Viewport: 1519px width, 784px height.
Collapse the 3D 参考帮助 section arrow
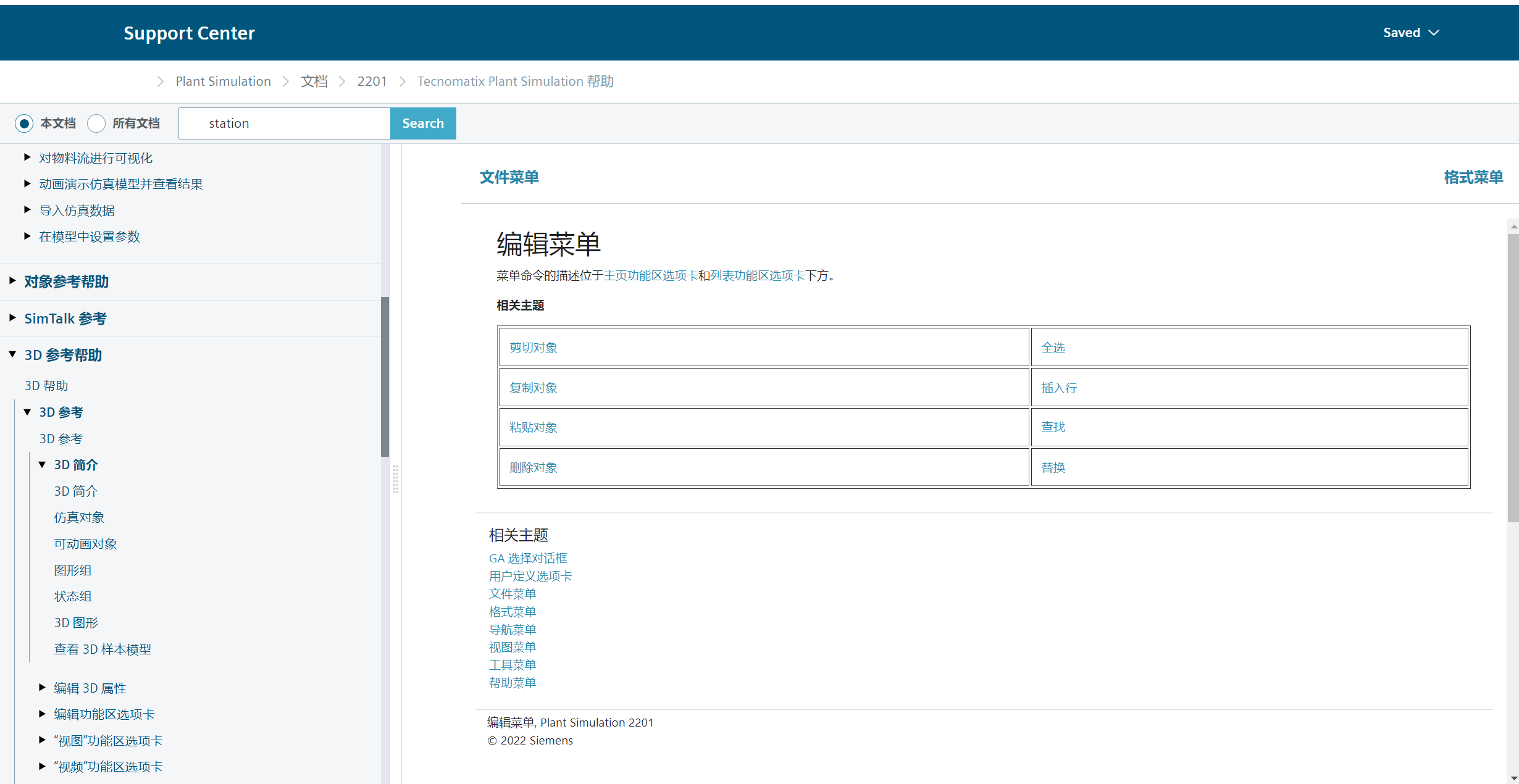point(12,354)
